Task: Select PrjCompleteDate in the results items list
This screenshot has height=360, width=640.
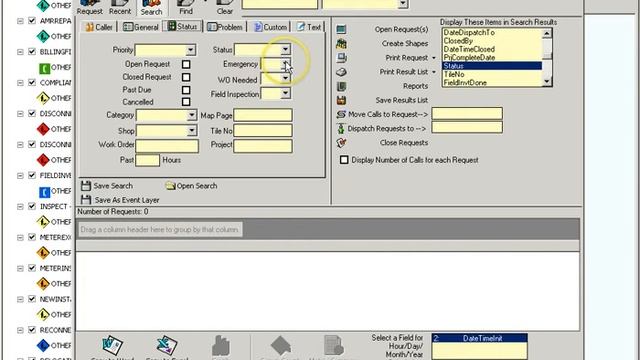Action: pos(492,58)
